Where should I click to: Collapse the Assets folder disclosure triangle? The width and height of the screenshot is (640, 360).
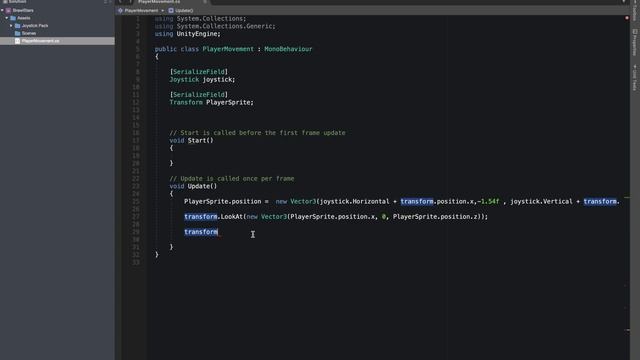coord(7,18)
